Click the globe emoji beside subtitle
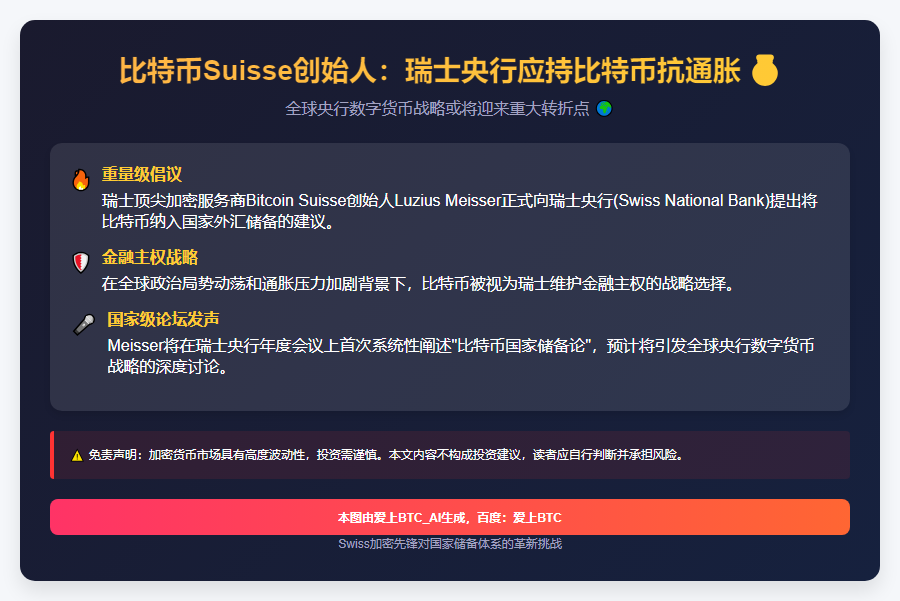This screenshot has height=601, width=900. 604,108
